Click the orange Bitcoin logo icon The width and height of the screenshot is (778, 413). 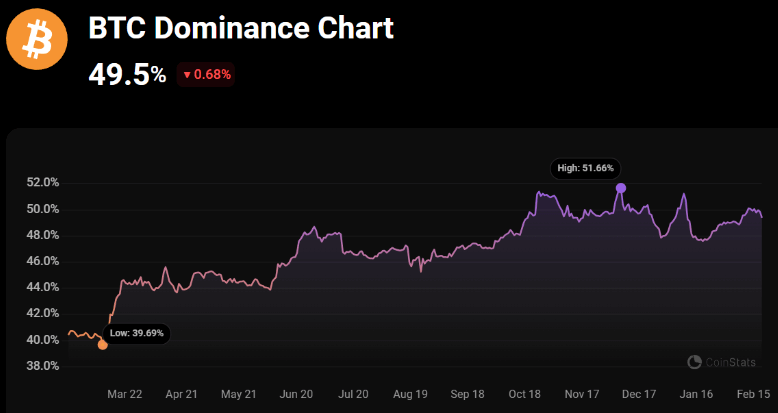click(36, 41)
